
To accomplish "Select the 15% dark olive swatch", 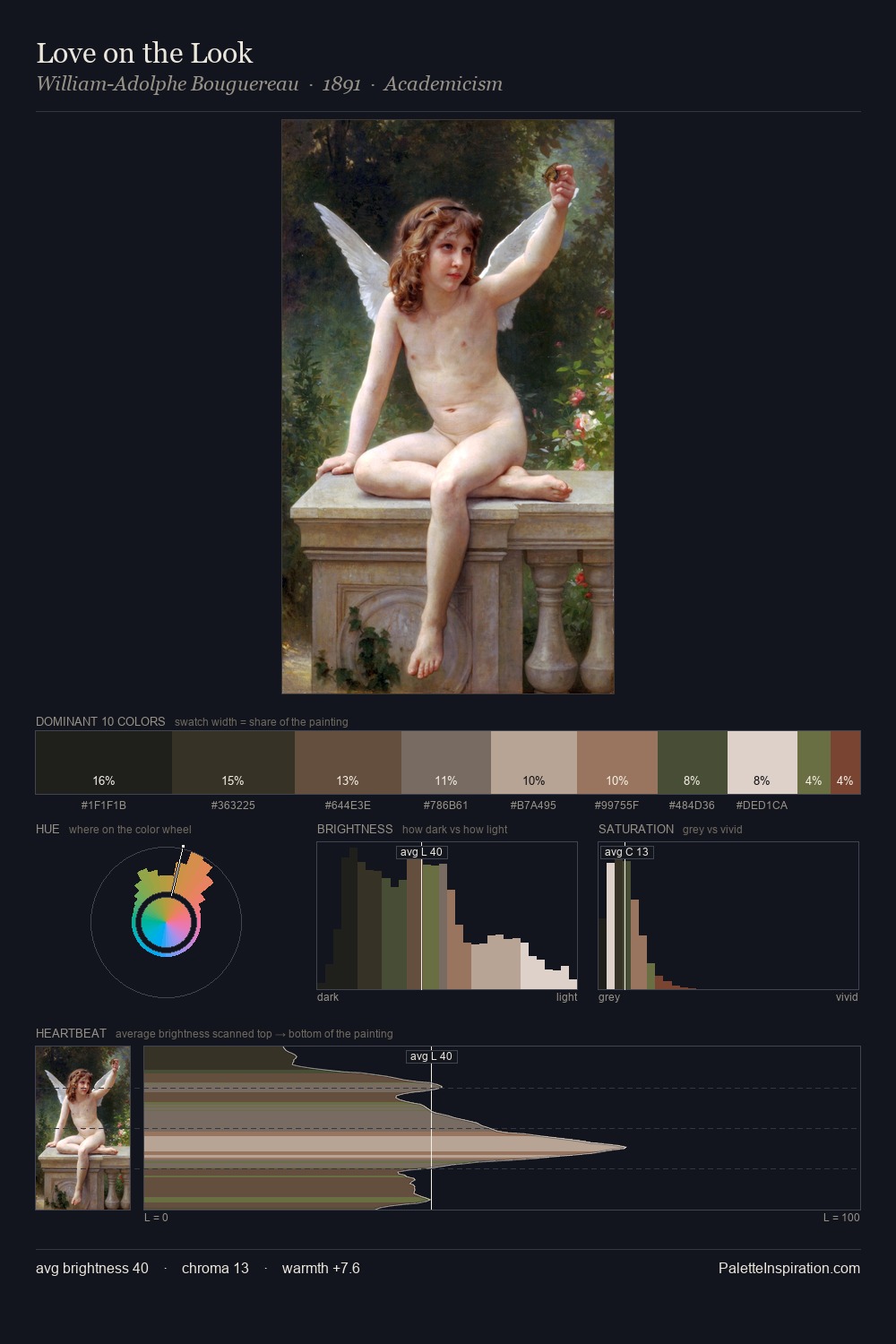I will [x=233, y=762].
